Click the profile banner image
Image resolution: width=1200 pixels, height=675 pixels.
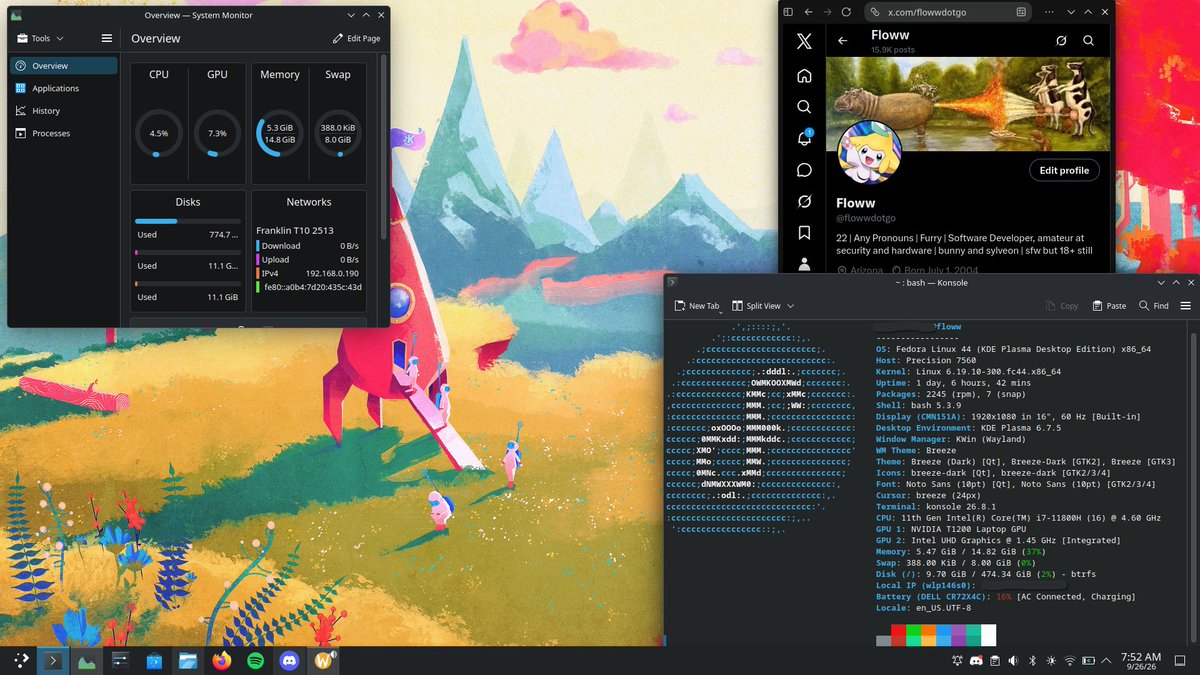pyautogui.click(x=970, y=102)
